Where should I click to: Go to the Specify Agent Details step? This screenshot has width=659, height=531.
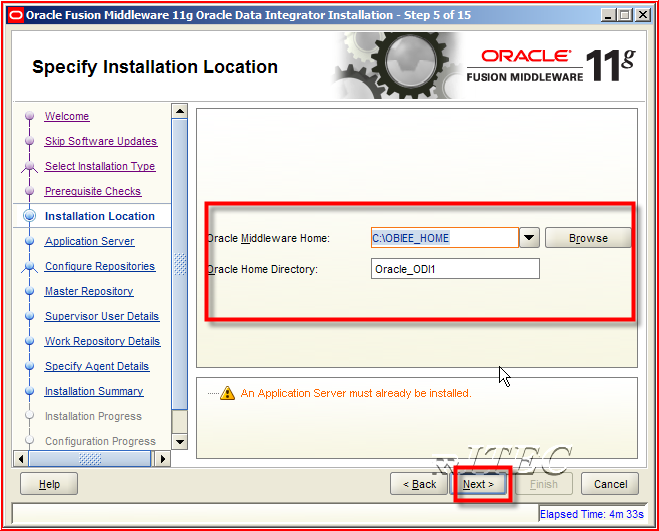[97, 366]
